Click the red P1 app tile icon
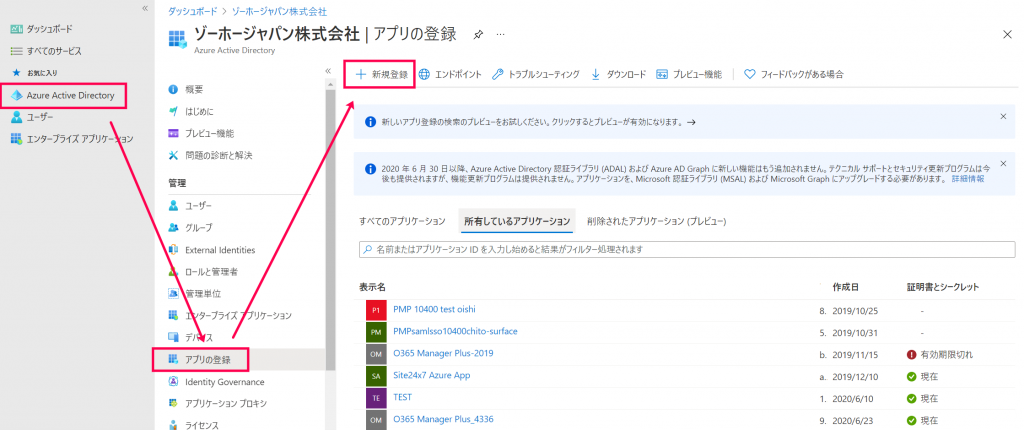Image resolution: width=1024 pixels, height=430 pixels. click(x=376, y=310)
